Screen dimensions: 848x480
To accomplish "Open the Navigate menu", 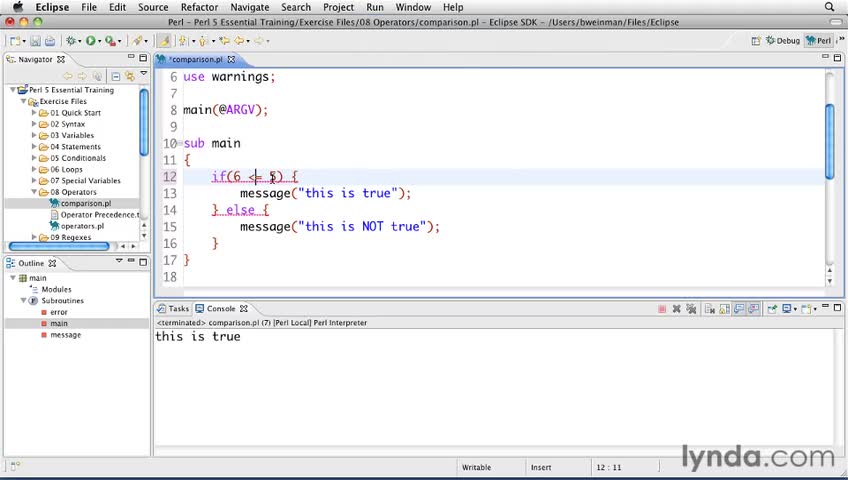I will pyautogui.click(x=249, y=7).
